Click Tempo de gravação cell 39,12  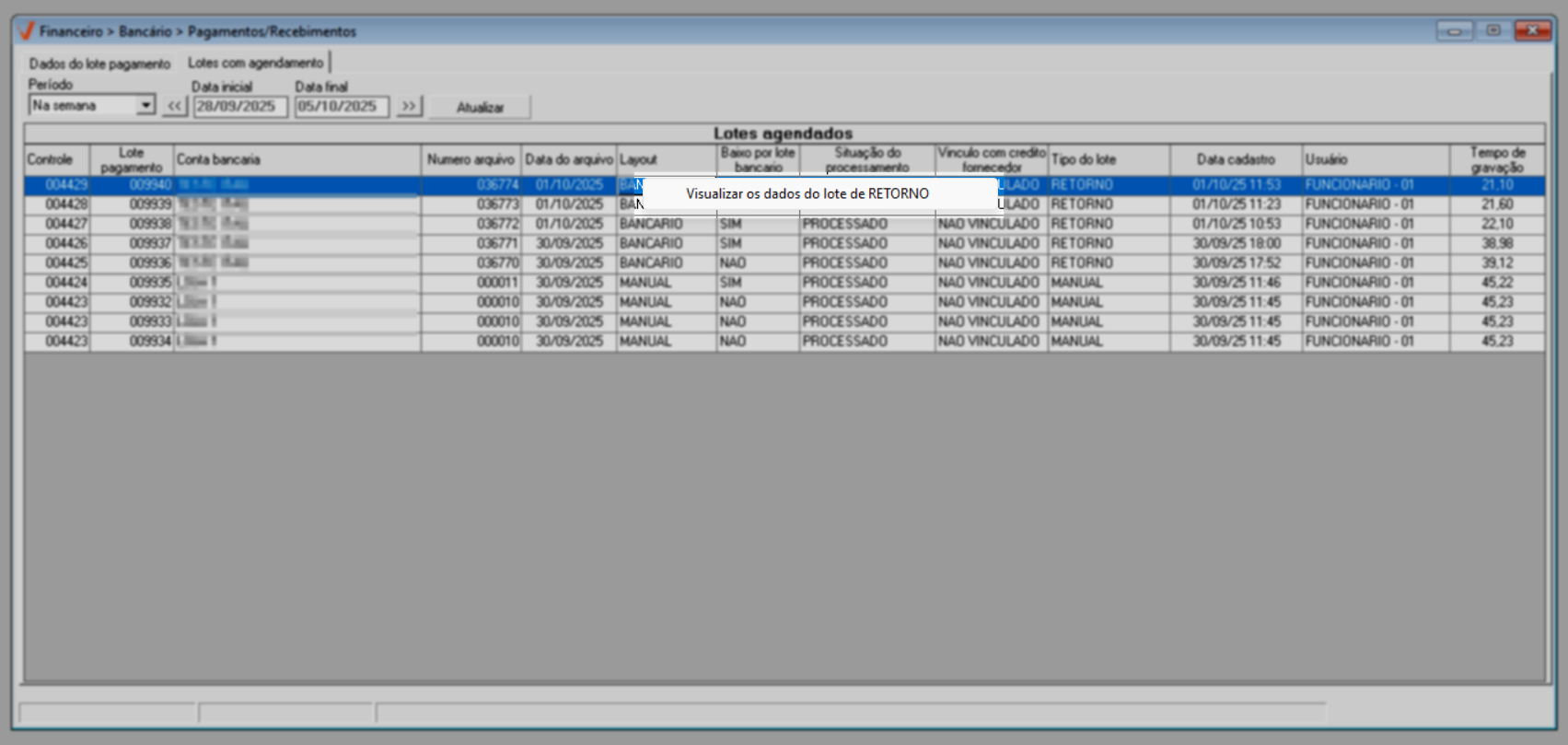pos(1497,263)
